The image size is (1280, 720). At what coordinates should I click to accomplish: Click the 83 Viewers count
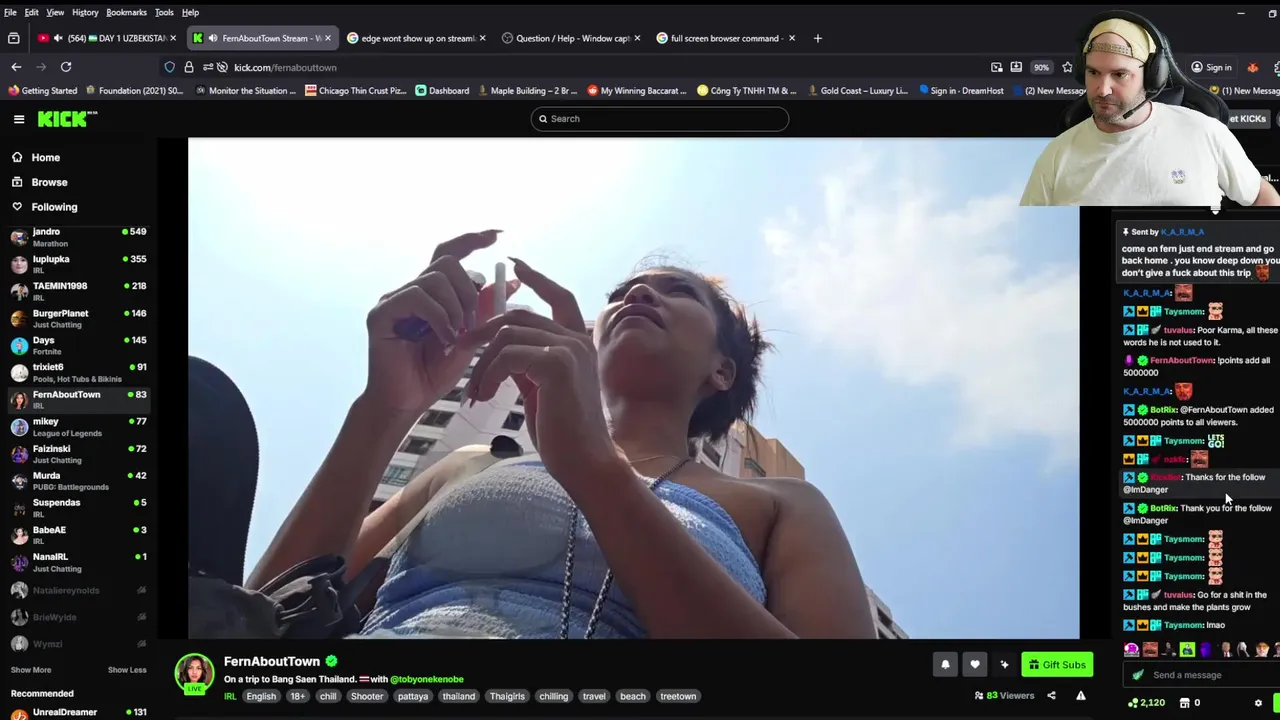pyautogui.click(x=1004, y=696)
